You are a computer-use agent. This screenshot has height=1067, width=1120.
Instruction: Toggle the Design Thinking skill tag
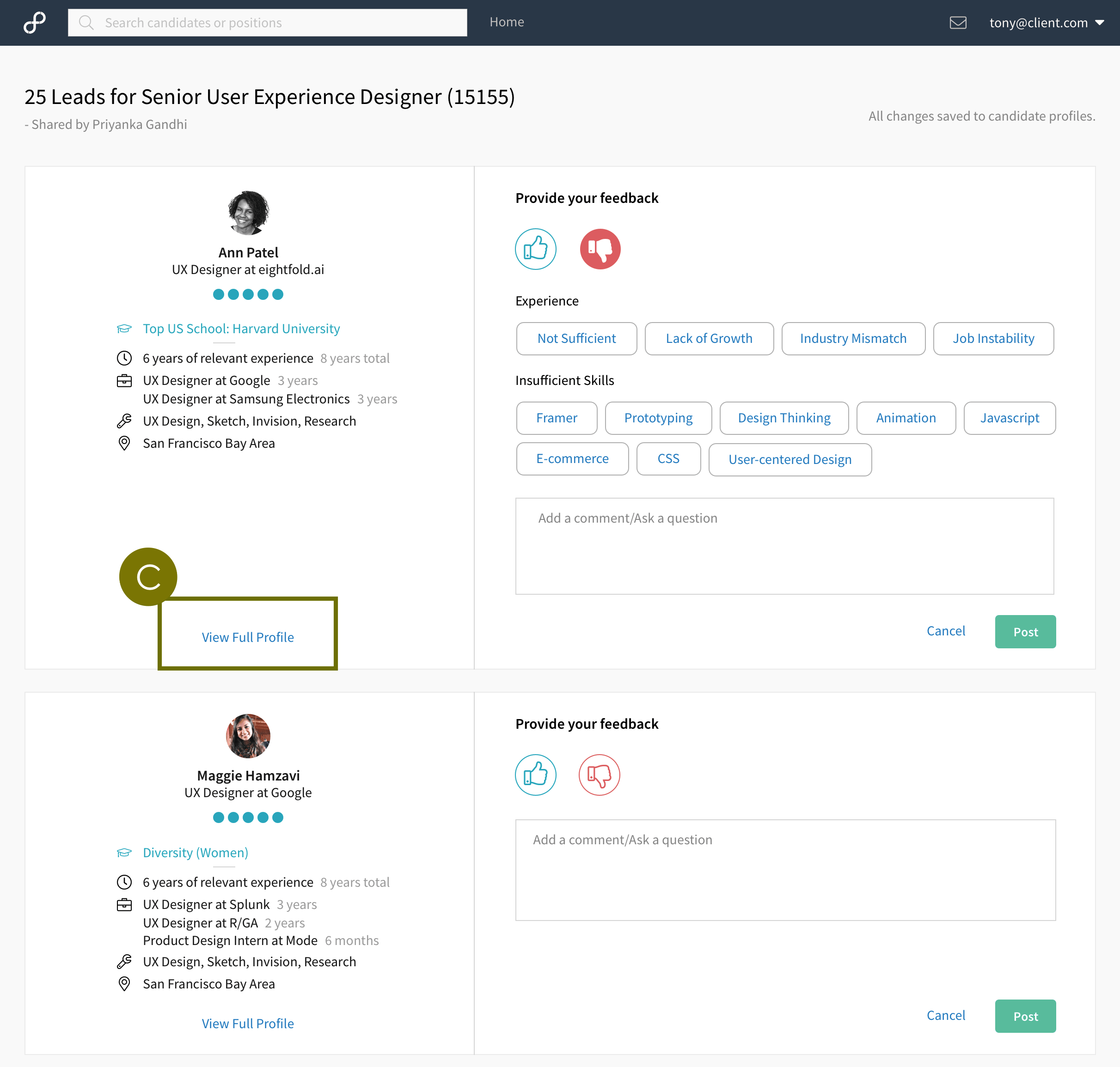(784, 418)
